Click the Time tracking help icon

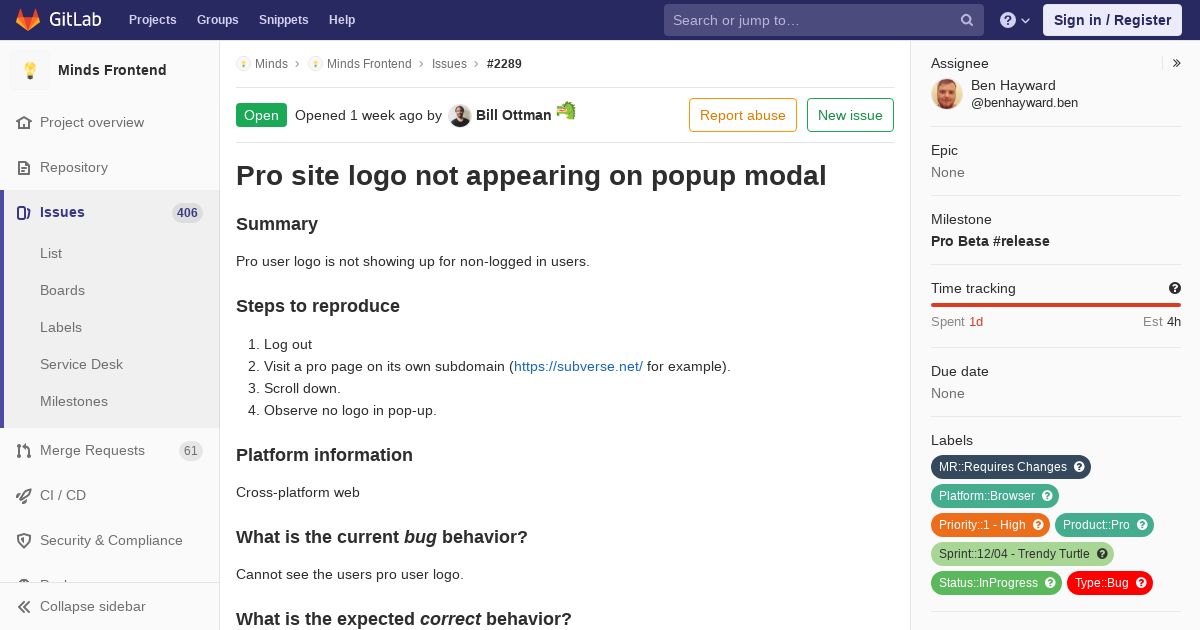pyautogui.click(x=1175, y=288)
